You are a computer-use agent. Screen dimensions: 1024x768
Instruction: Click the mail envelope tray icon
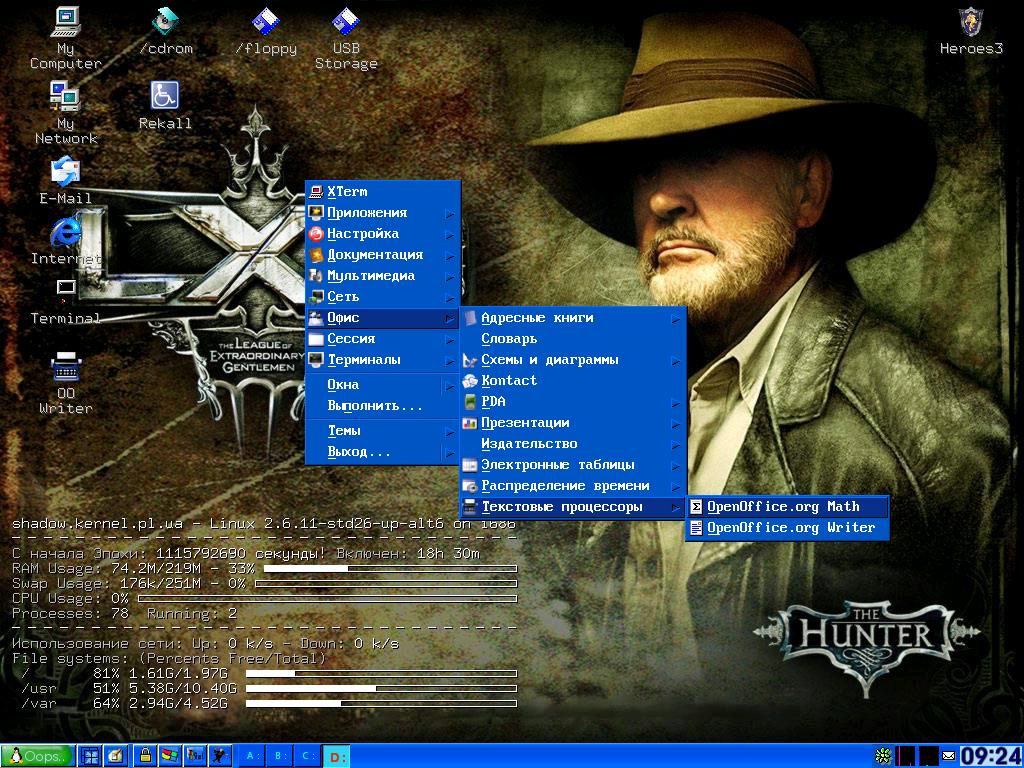click(949, 756)
